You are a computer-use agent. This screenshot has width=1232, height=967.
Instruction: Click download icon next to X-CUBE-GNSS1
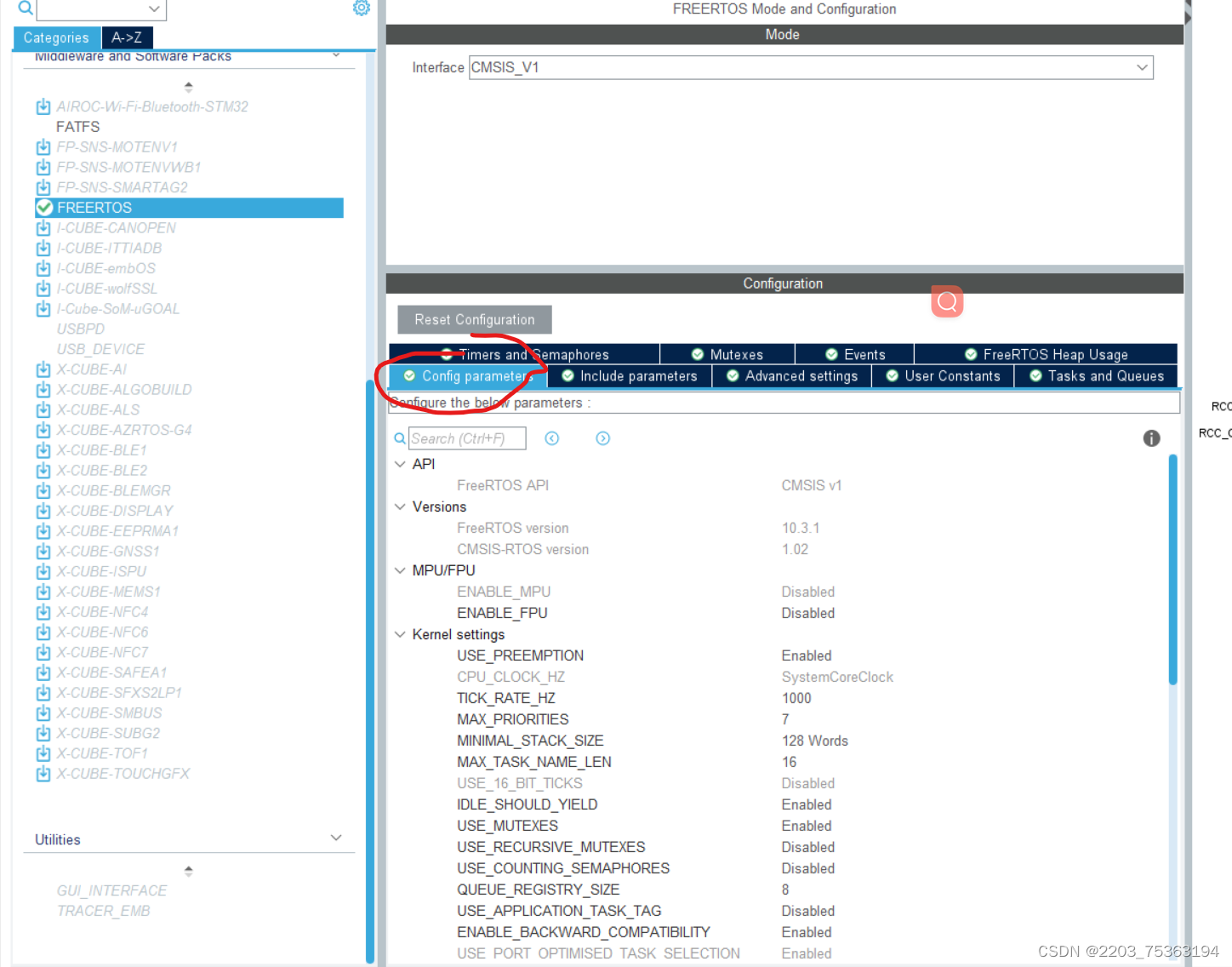click(x=43, y=552)
